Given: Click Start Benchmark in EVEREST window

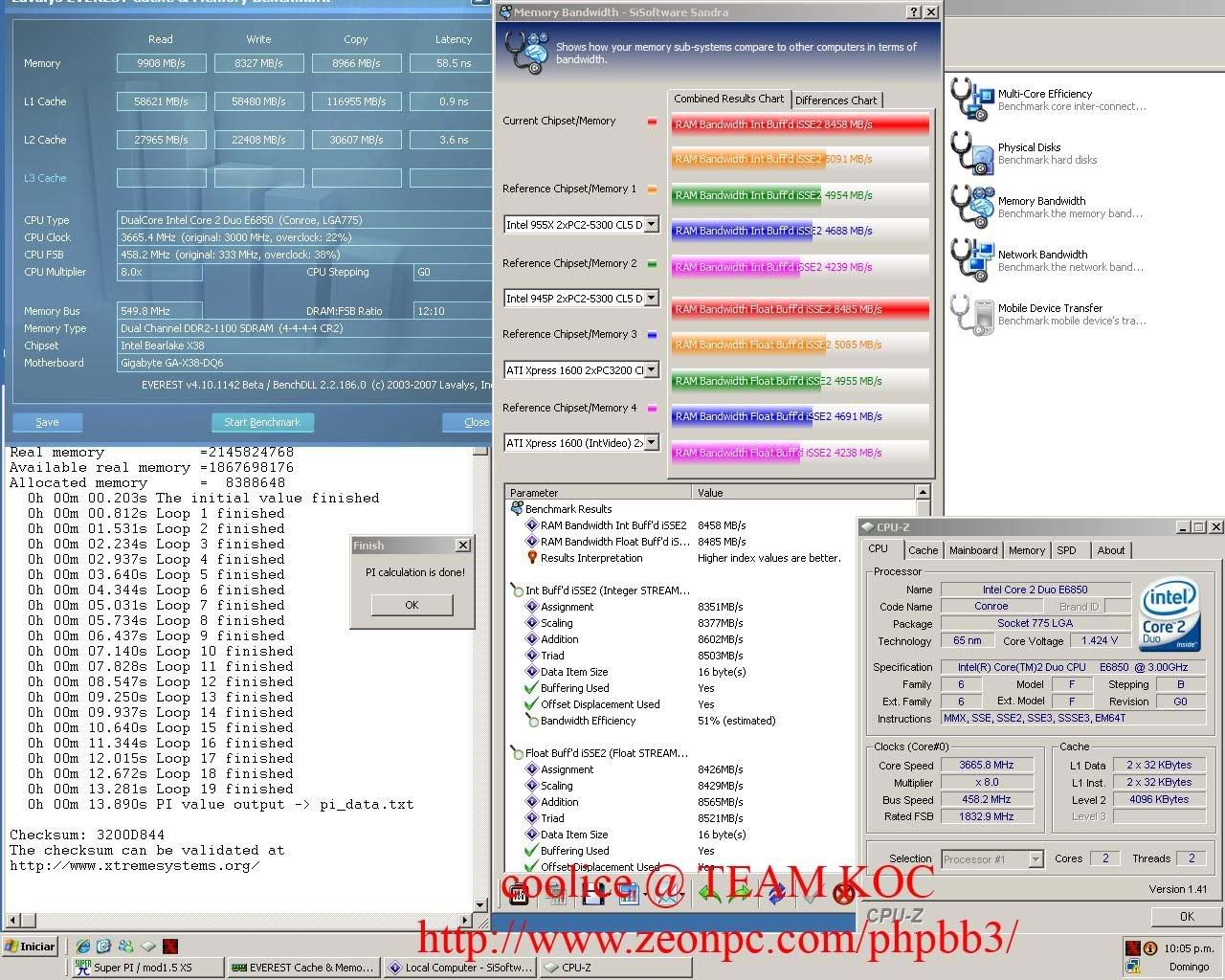Looking at the screenshot, I should click(262, 422).
